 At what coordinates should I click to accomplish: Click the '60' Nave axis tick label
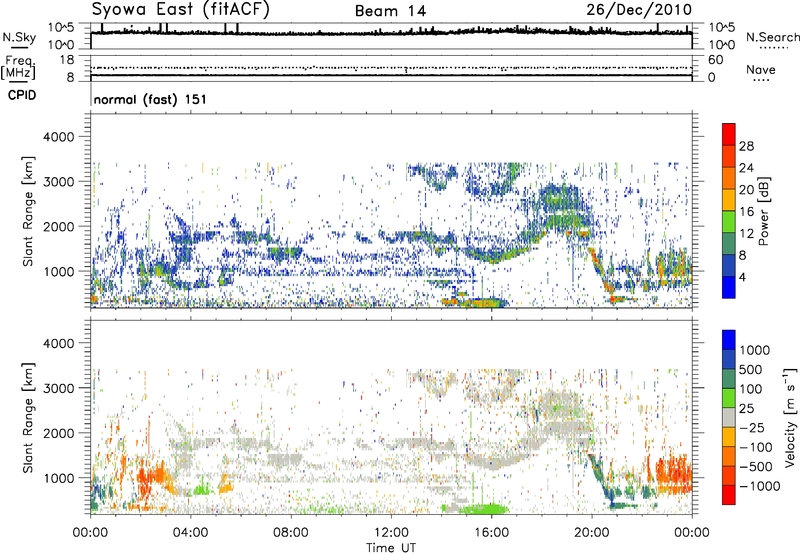(715, 60)
